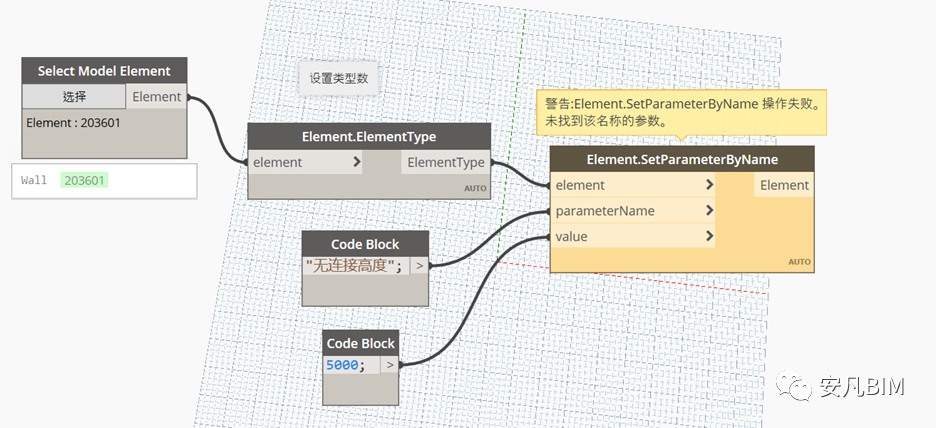Expand the chevron beside the parameterName input
The image size is (936, 428).
click(x=709, y=211)
